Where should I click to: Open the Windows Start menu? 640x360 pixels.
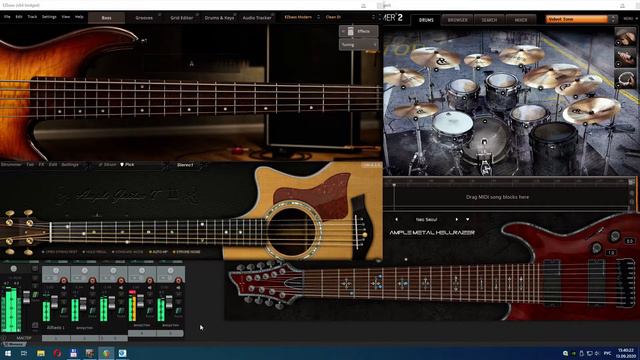point(8,353)
